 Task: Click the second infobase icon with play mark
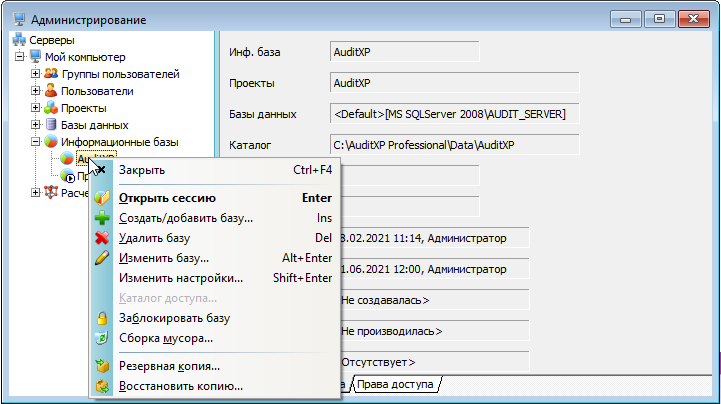coord(68,176)
